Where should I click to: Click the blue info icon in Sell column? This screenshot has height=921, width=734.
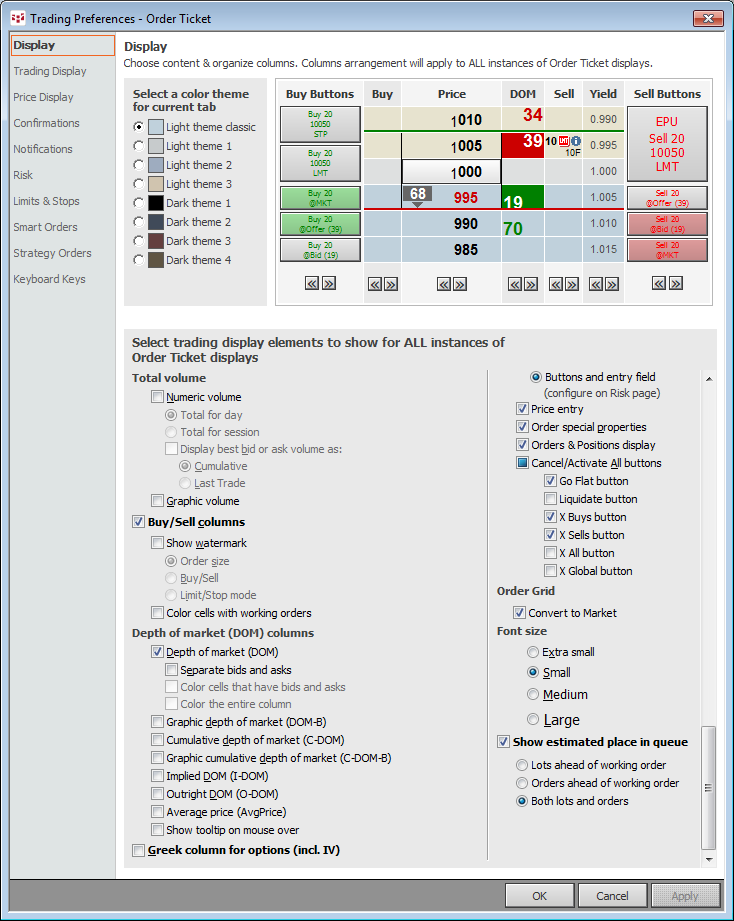576,141
